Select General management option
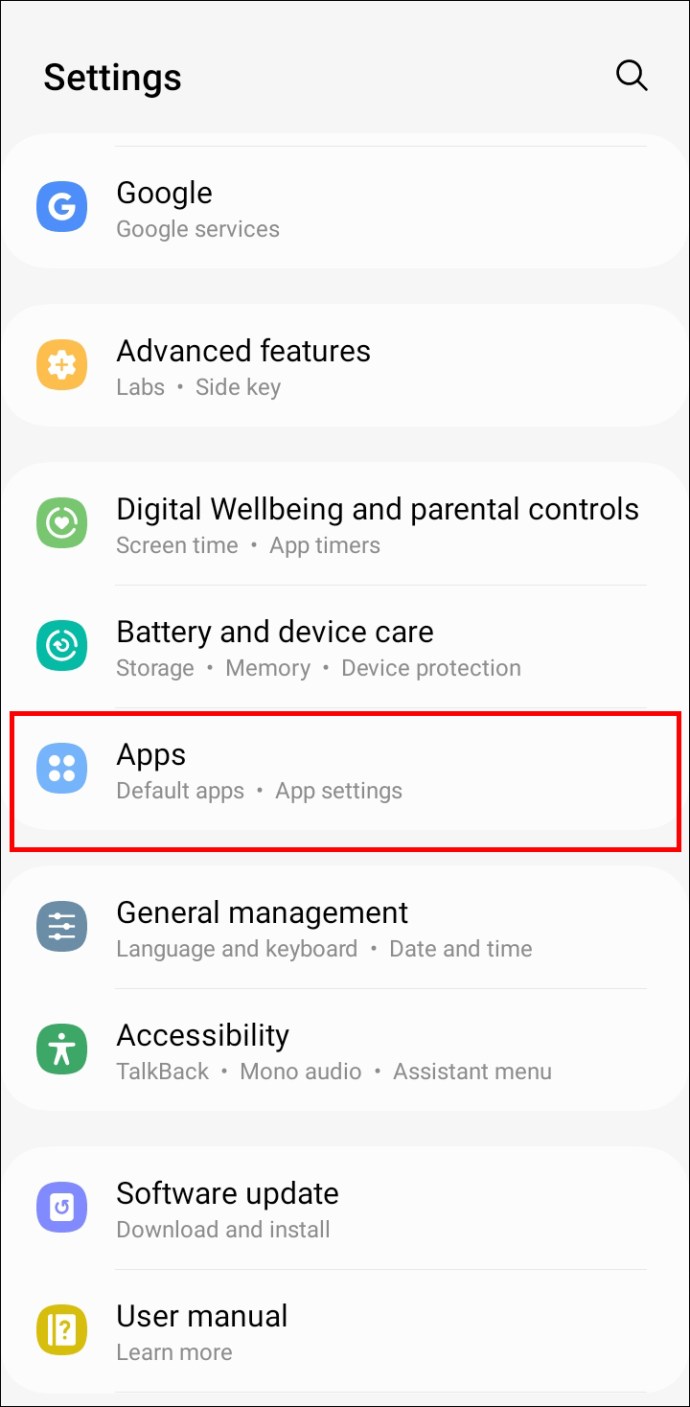690x1407 pixels. pyautogui.click(x=345, y=927)
